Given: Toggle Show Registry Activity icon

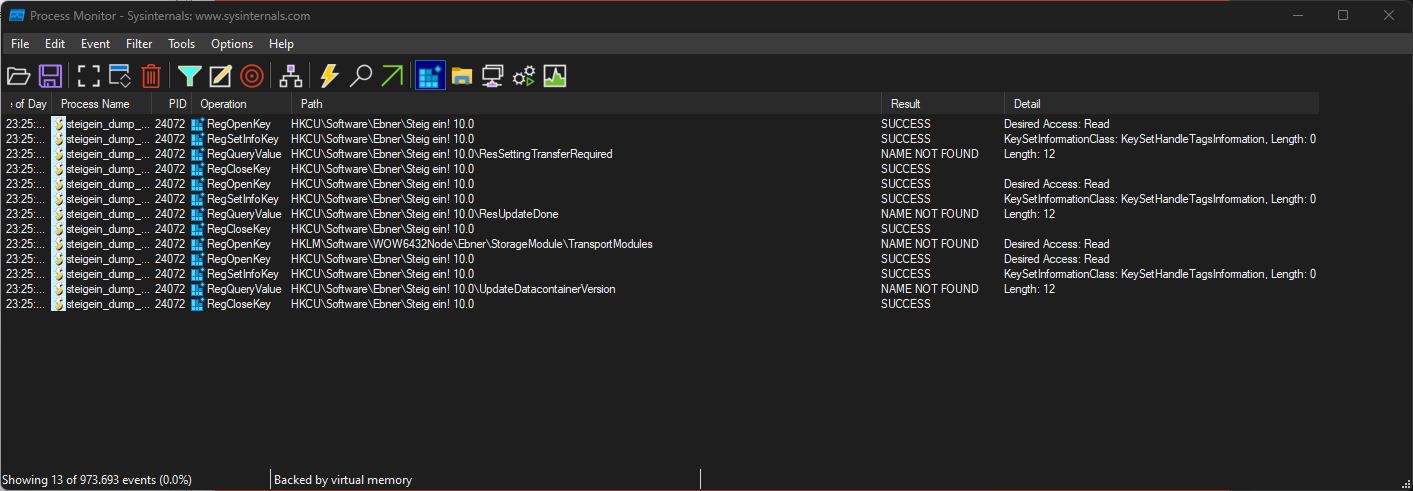Looking at the screenshot, I should click(430, 76).
